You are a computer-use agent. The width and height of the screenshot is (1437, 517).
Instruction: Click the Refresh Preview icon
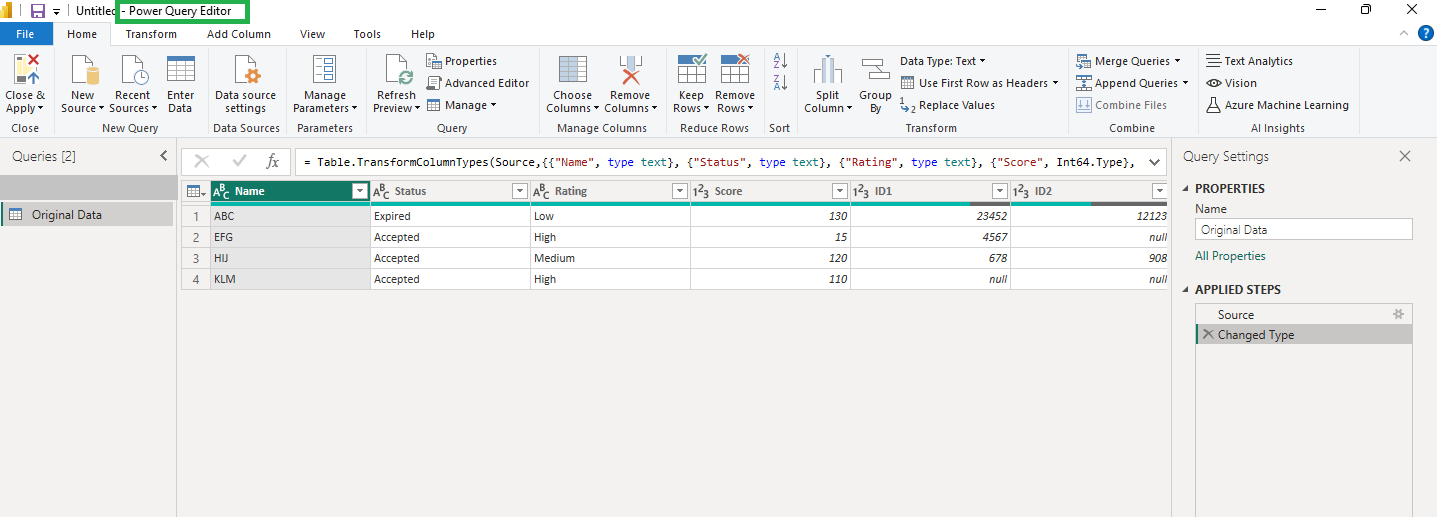pos(397,70)
